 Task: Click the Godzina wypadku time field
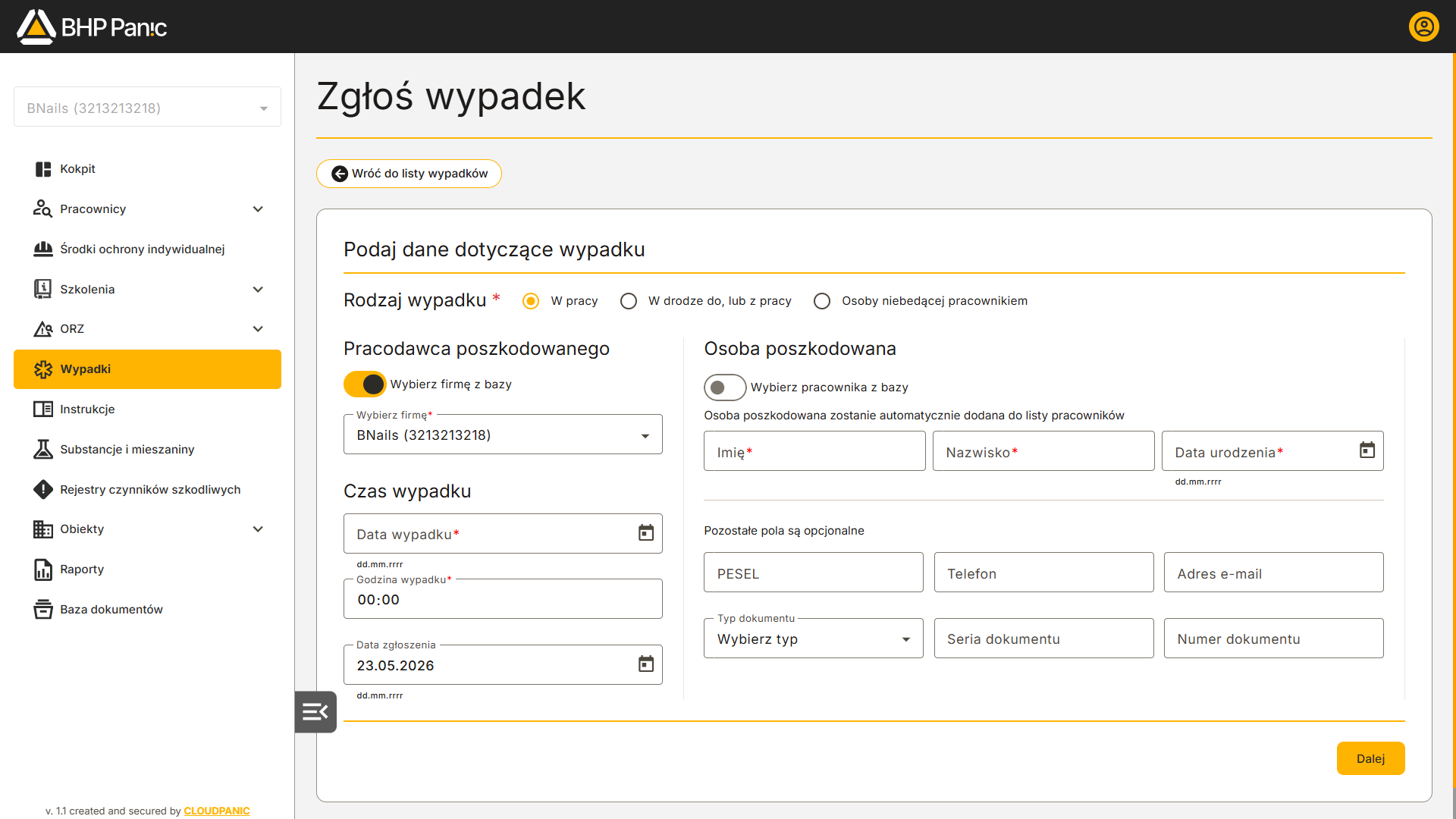coord(503,599)
